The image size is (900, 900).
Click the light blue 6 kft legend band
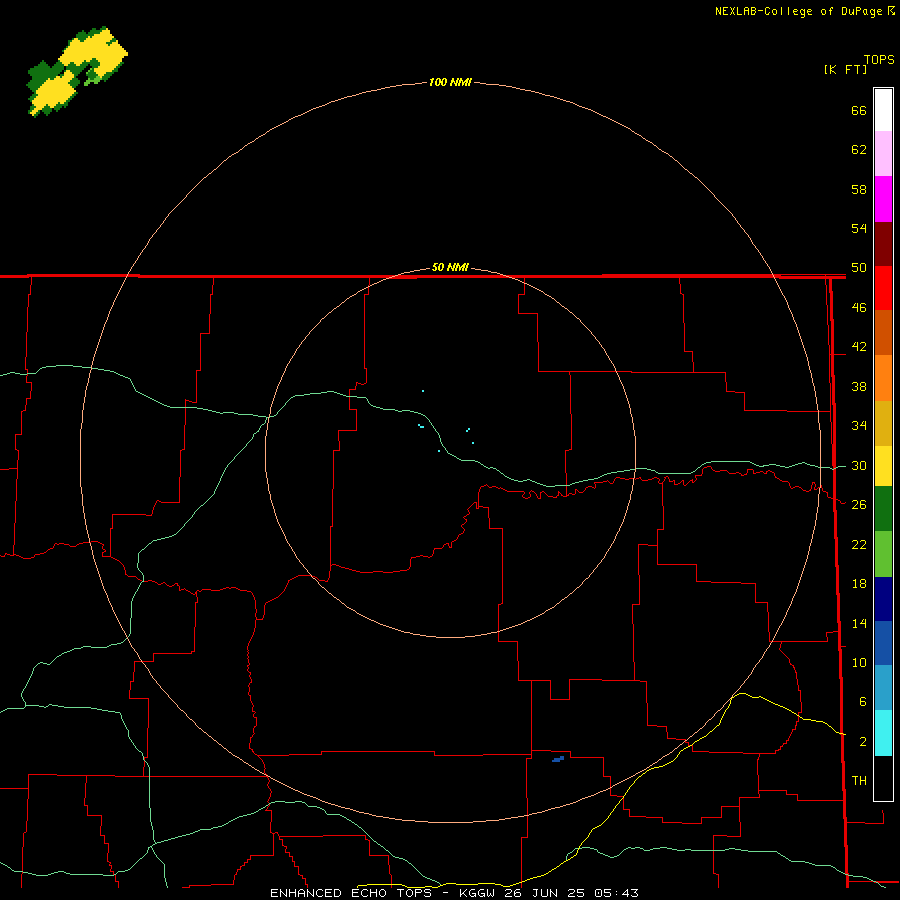883,688
